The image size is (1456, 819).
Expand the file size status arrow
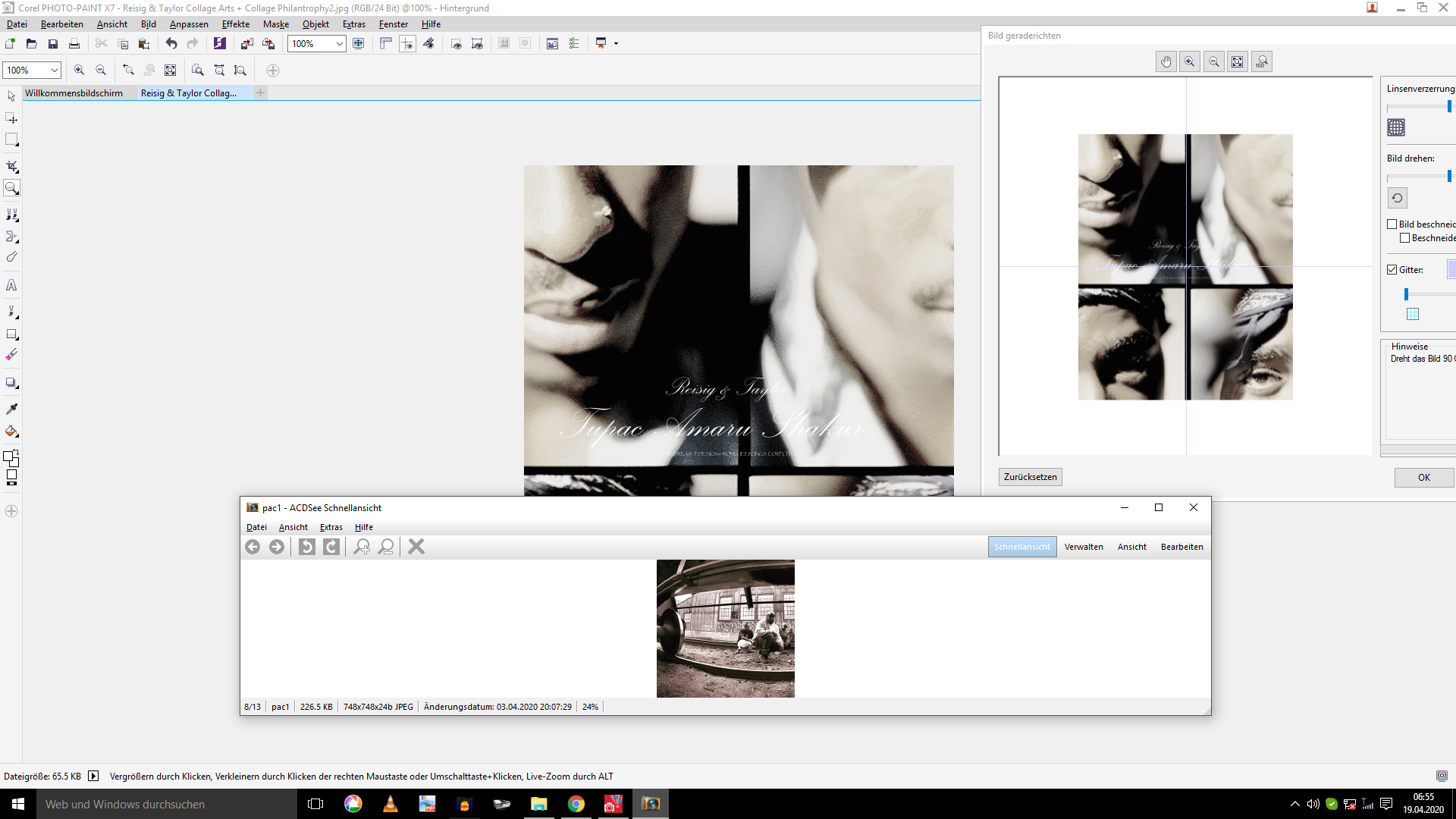pyautogui.click(x=93, y=776)
